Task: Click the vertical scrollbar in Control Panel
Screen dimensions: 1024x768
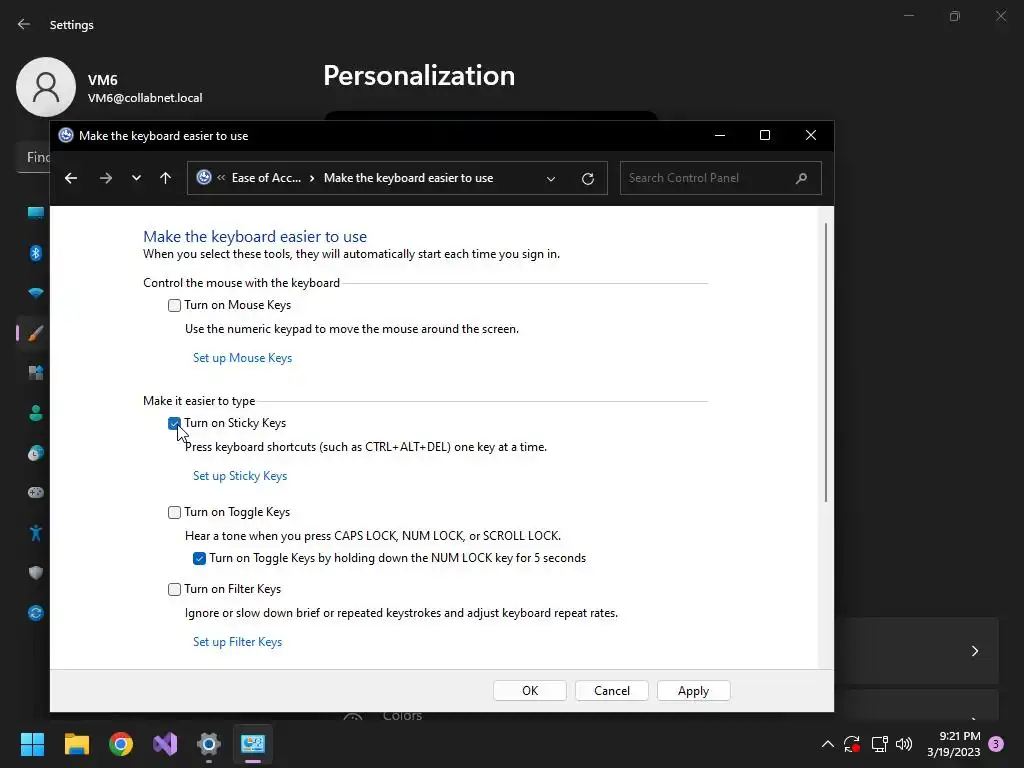Action: pyautogui.click(x=825, y=362)
